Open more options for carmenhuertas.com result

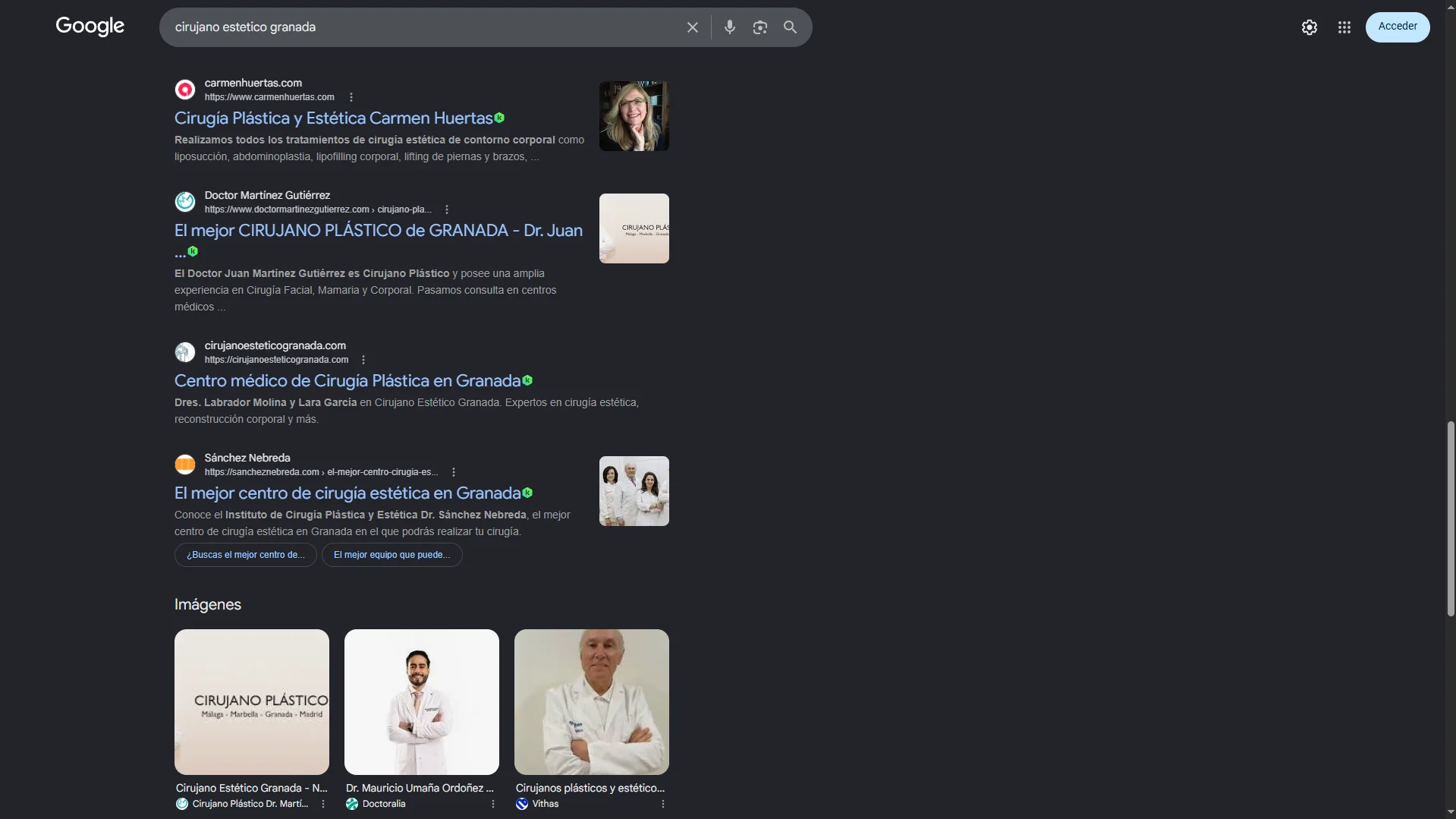click(x=351, y=97)
